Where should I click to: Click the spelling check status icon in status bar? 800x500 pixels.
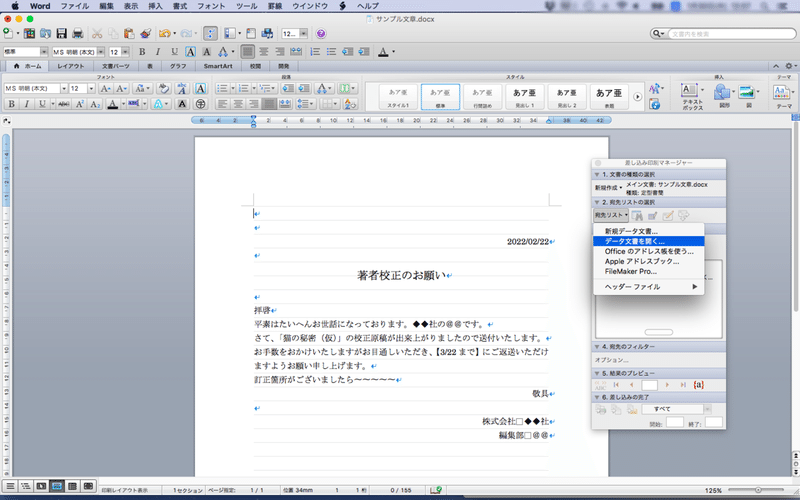[x=435, y=490]
